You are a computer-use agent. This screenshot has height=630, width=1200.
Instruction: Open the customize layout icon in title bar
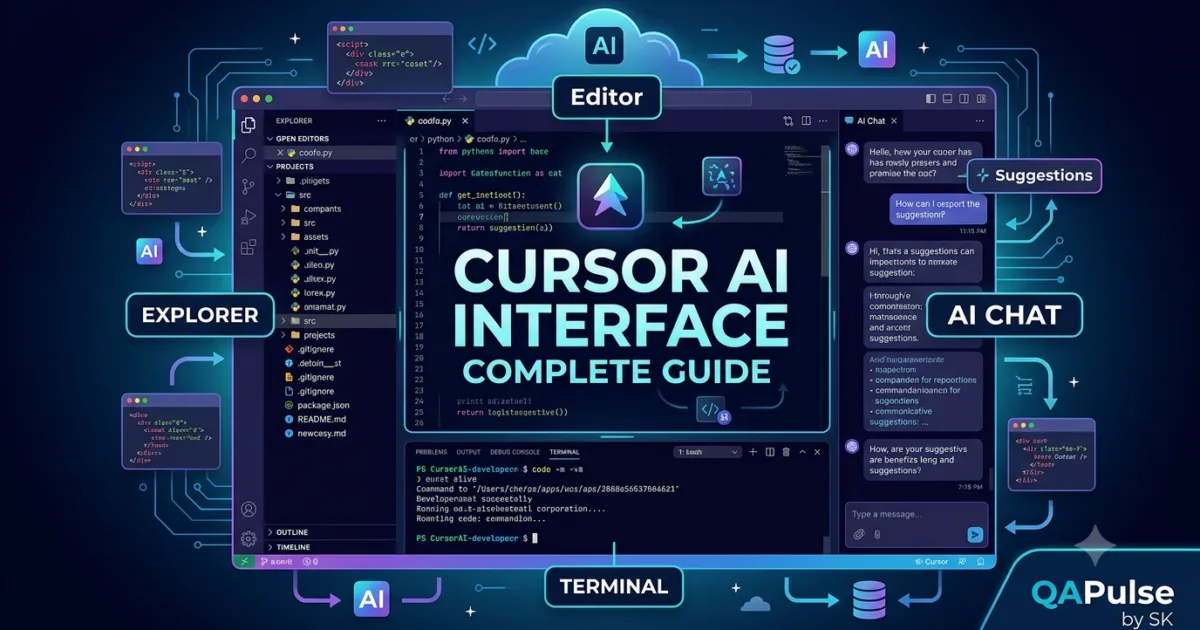click(x=981, y=98)
